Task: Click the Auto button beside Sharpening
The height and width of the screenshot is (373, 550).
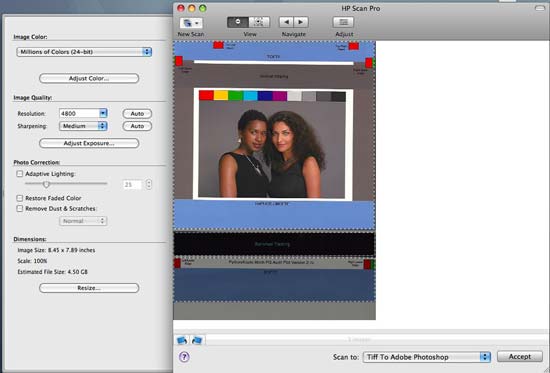Action: click(137, 126)
